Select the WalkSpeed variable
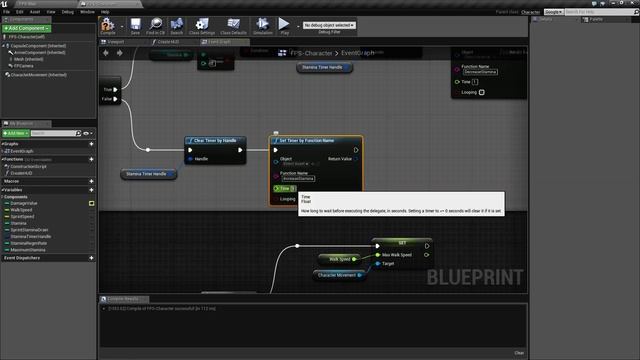 pyautogui.click(x=21, y=210)
